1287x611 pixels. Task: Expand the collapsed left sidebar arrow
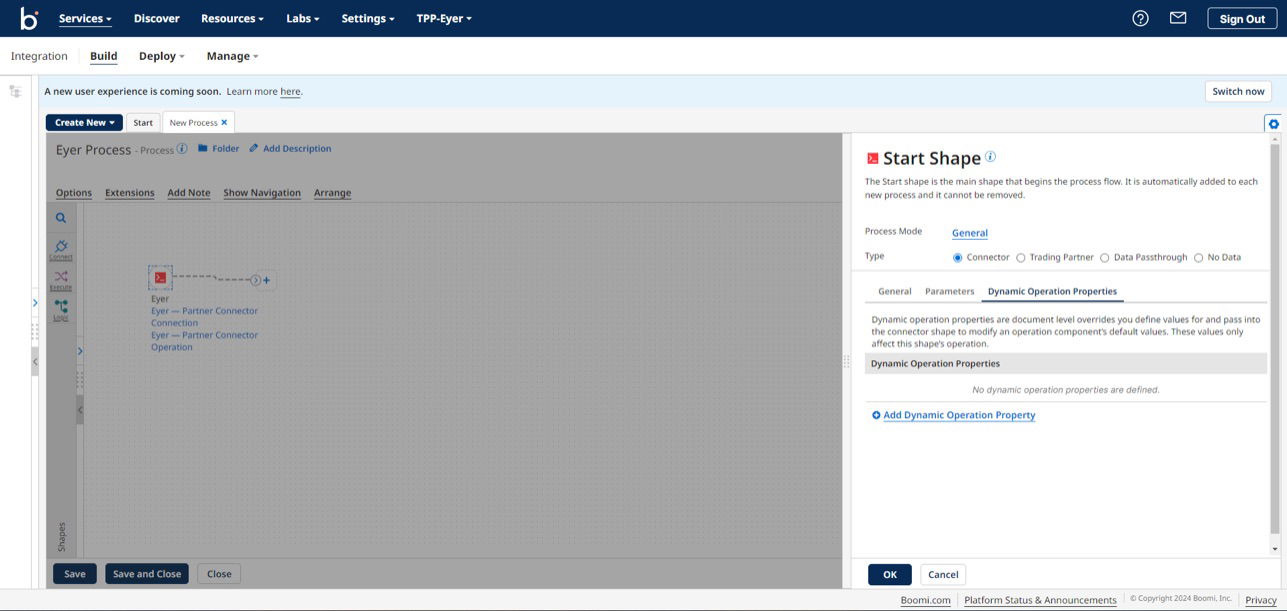click(x=35, y=302)
